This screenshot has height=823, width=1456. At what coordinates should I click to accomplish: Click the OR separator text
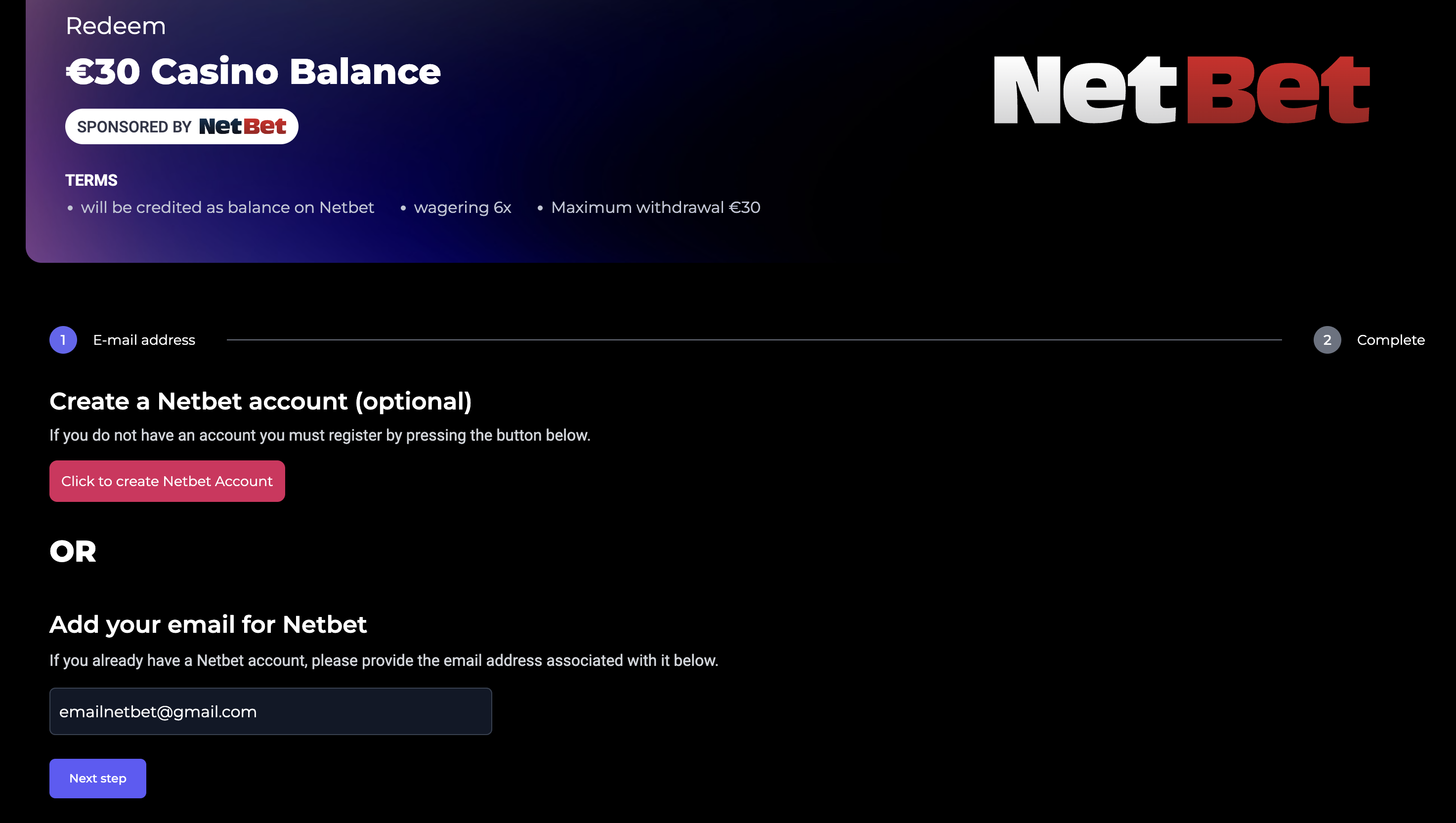[72, 551]
